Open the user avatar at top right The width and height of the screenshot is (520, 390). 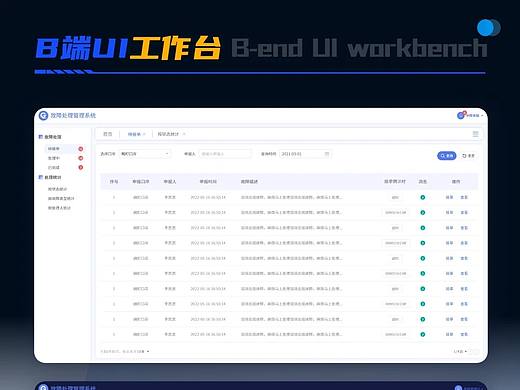tap(461, 115)
